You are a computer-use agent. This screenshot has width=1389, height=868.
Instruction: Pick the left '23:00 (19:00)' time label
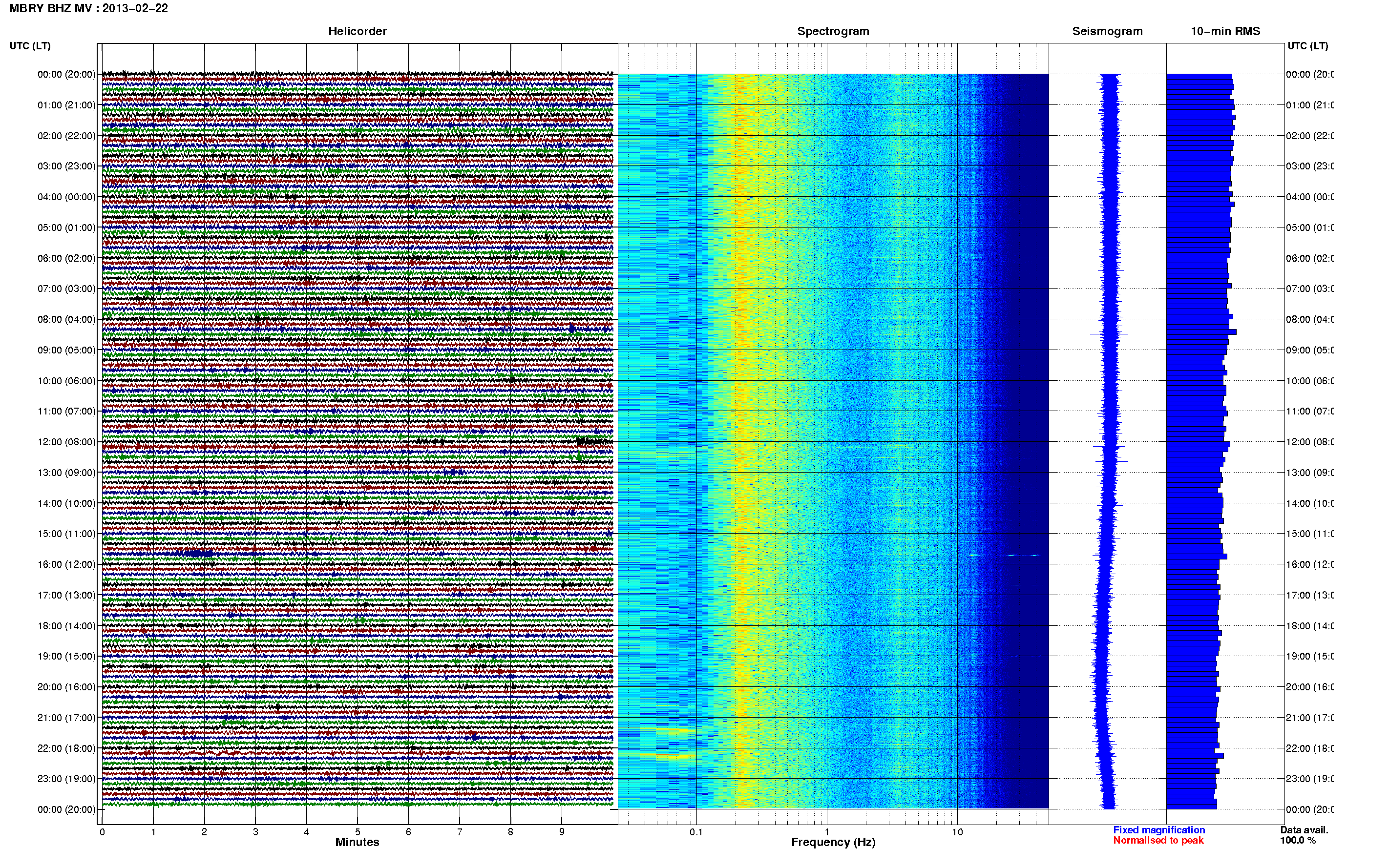[x=66, y=779]
